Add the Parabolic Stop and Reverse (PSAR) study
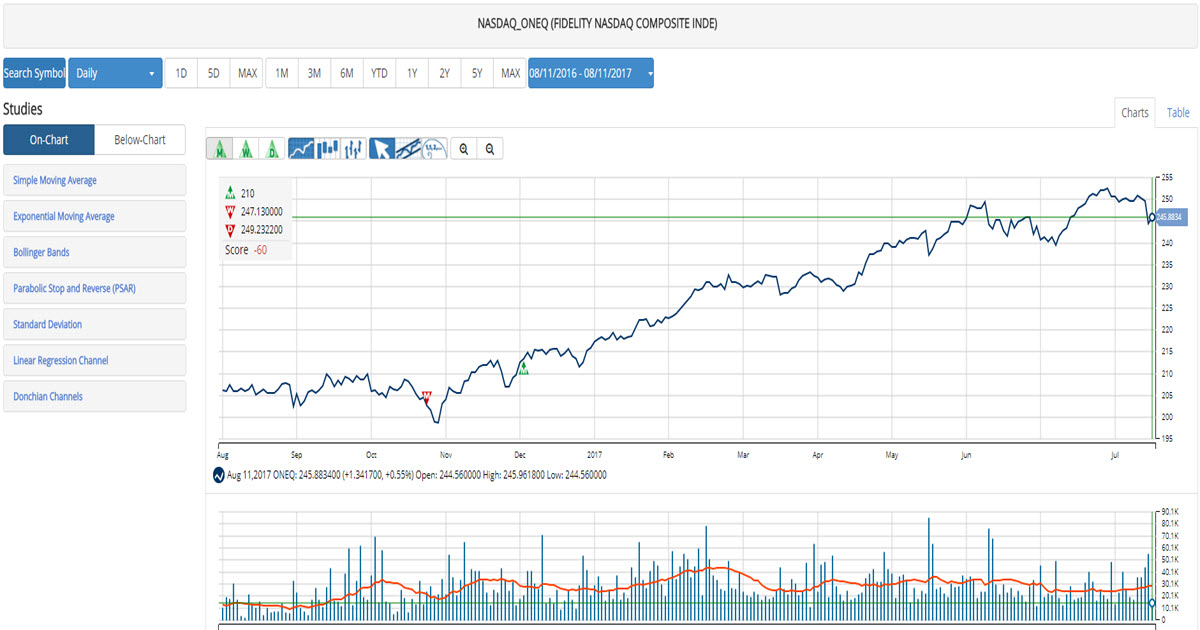Viewport: 1200px width, 630px height. point(94,288)
